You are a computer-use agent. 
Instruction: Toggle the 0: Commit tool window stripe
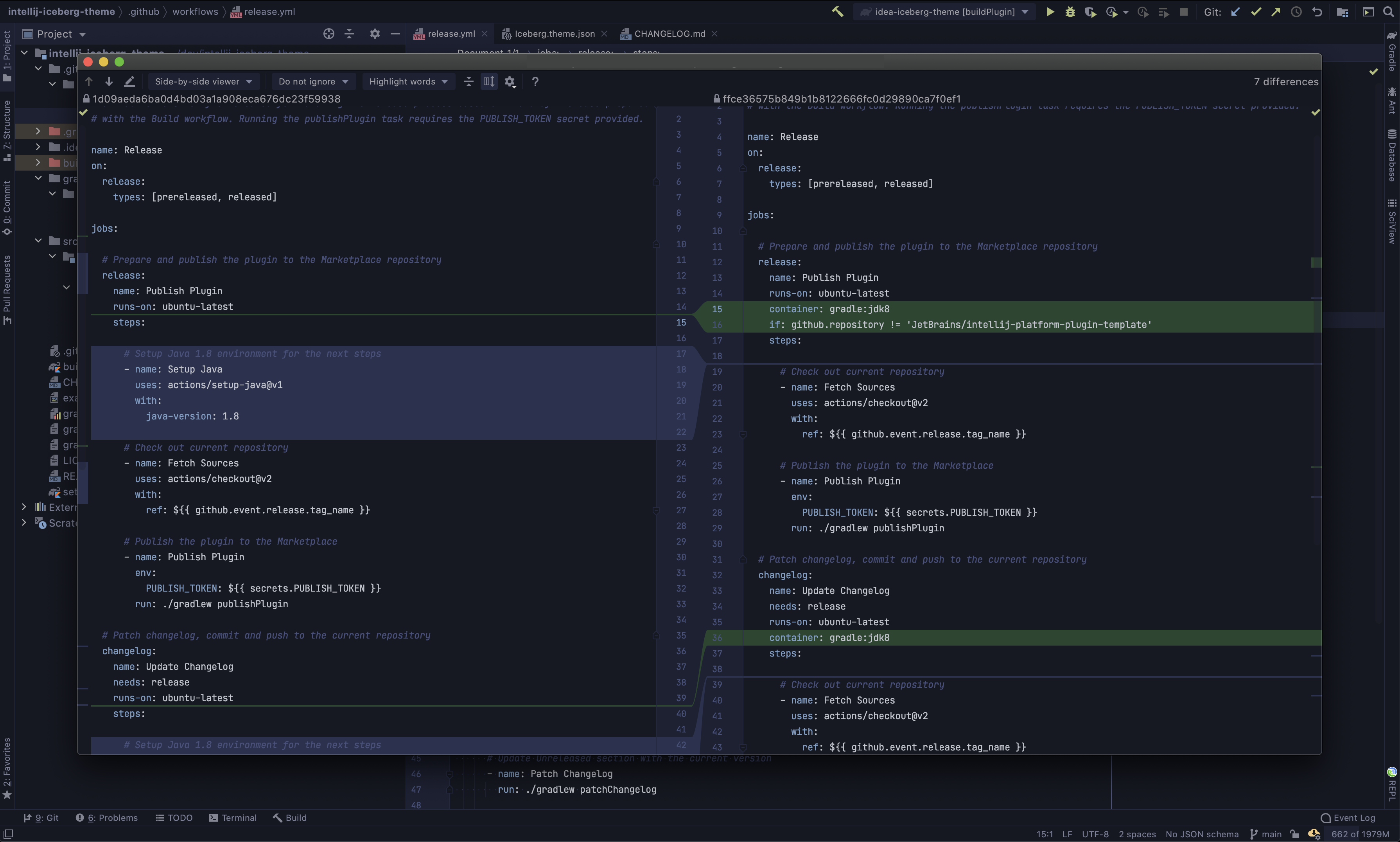click(7, 208)
